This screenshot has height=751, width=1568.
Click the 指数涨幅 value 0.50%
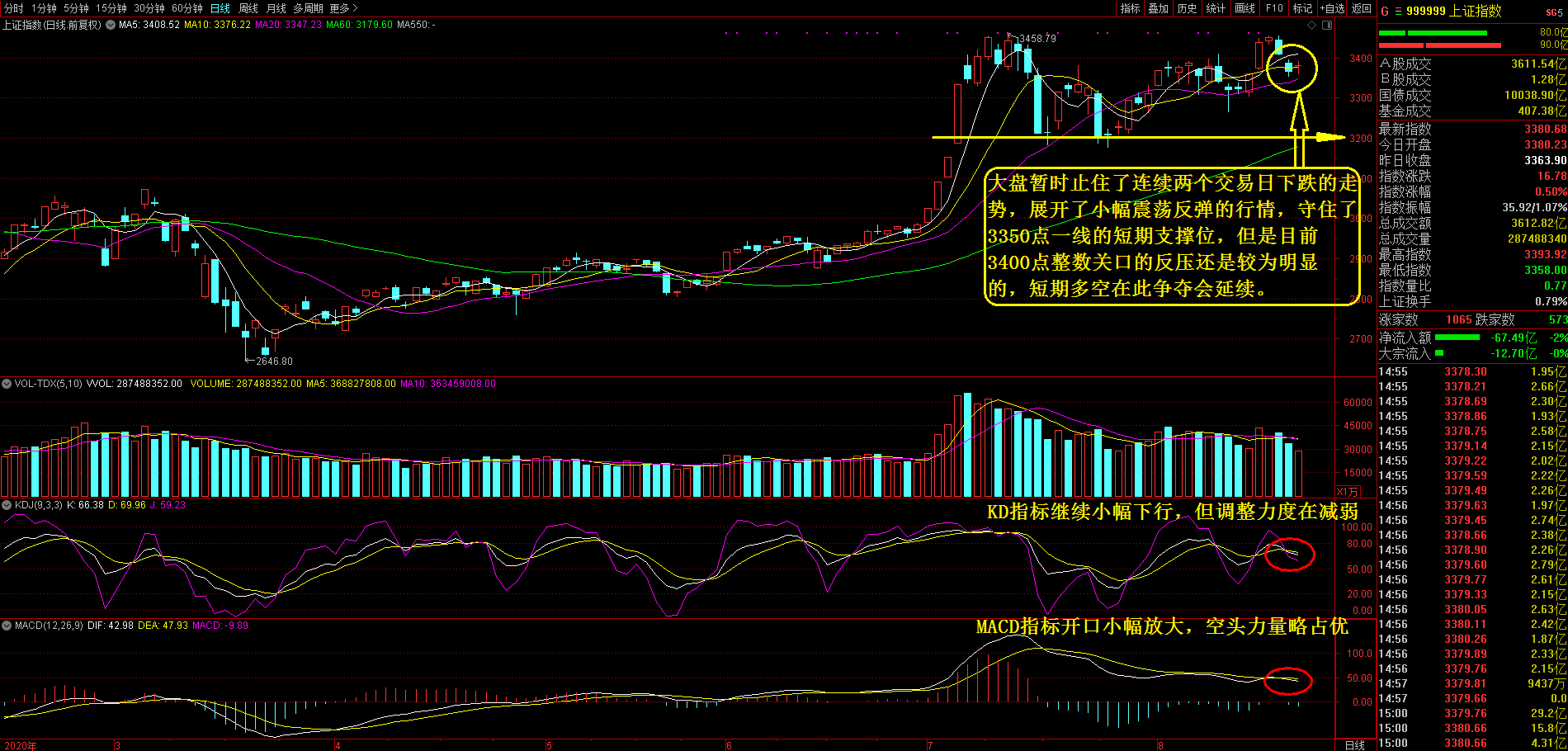1550,191
